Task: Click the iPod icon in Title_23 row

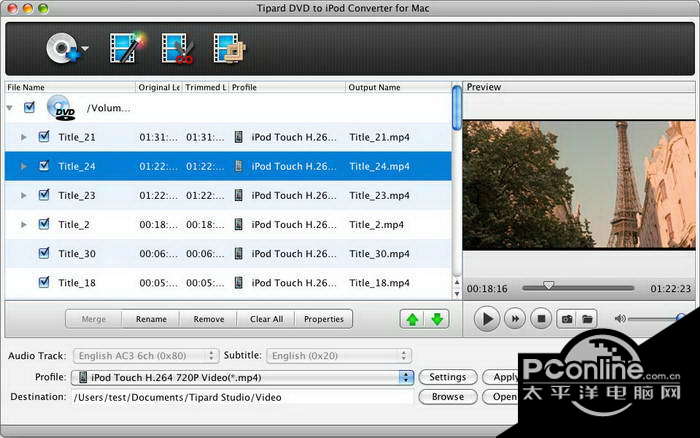Action: pyautogui.click(x=239, y=195)
